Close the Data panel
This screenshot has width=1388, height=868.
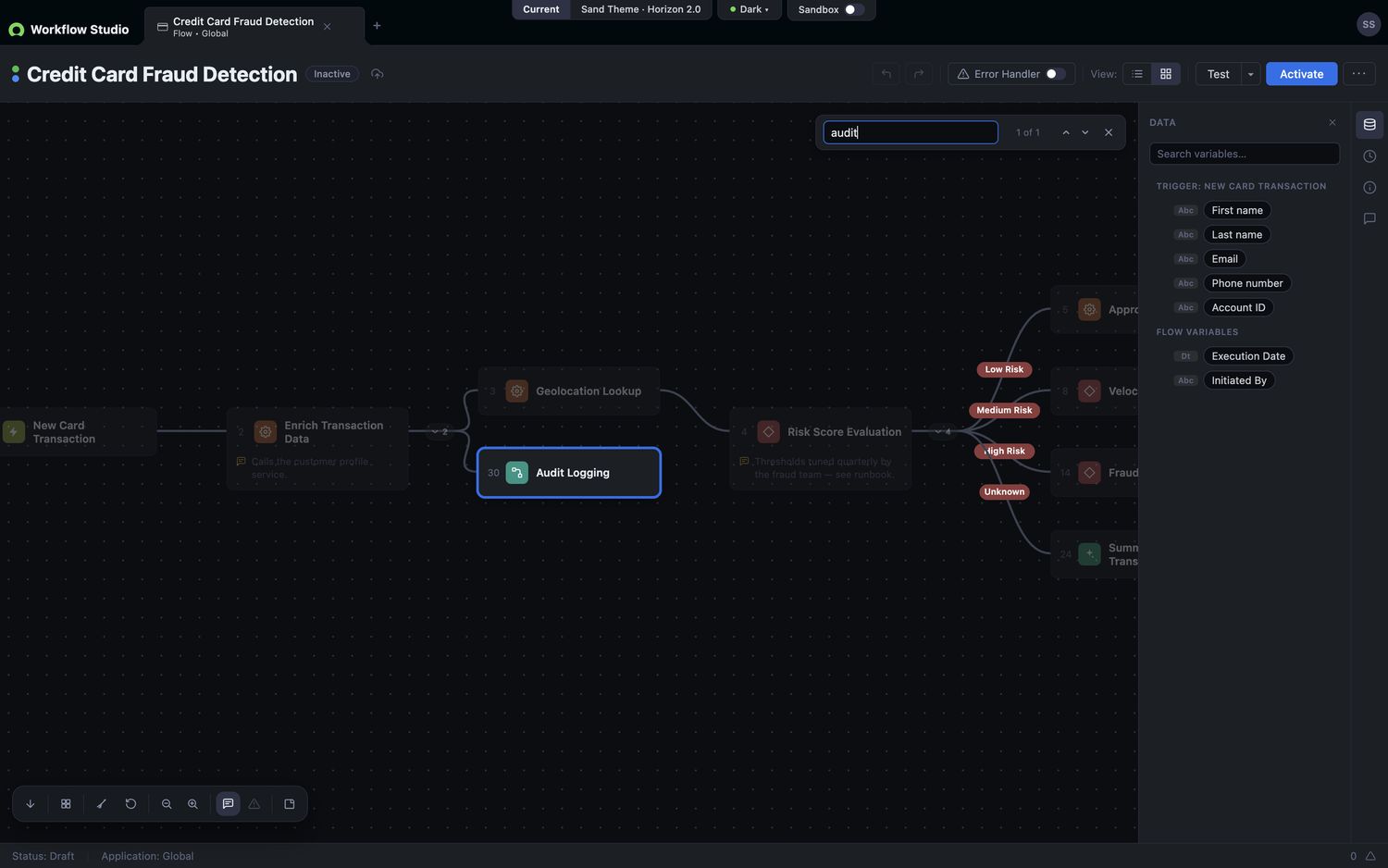[1332, 122]
